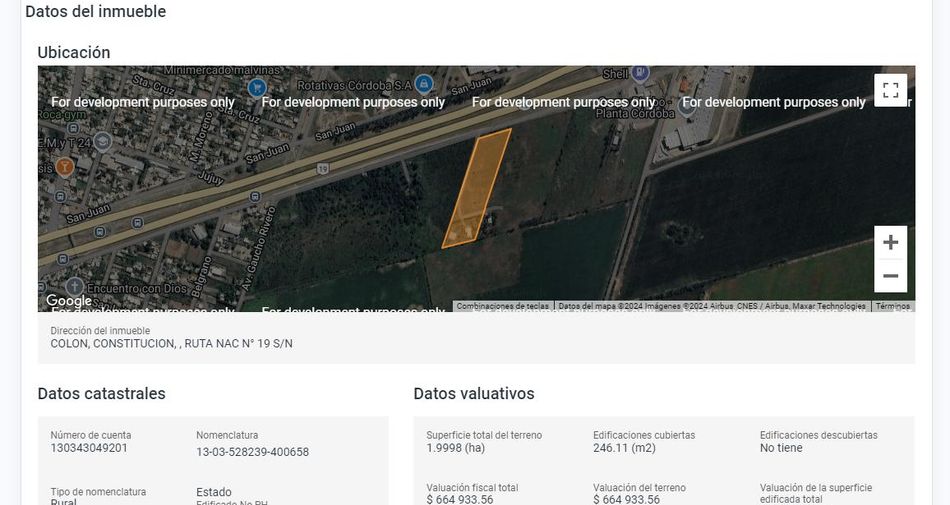The width and height of the screenshot is (950, 505).
Task: Click the Datos del inmueble heading
Action: (x=96, y=12)
